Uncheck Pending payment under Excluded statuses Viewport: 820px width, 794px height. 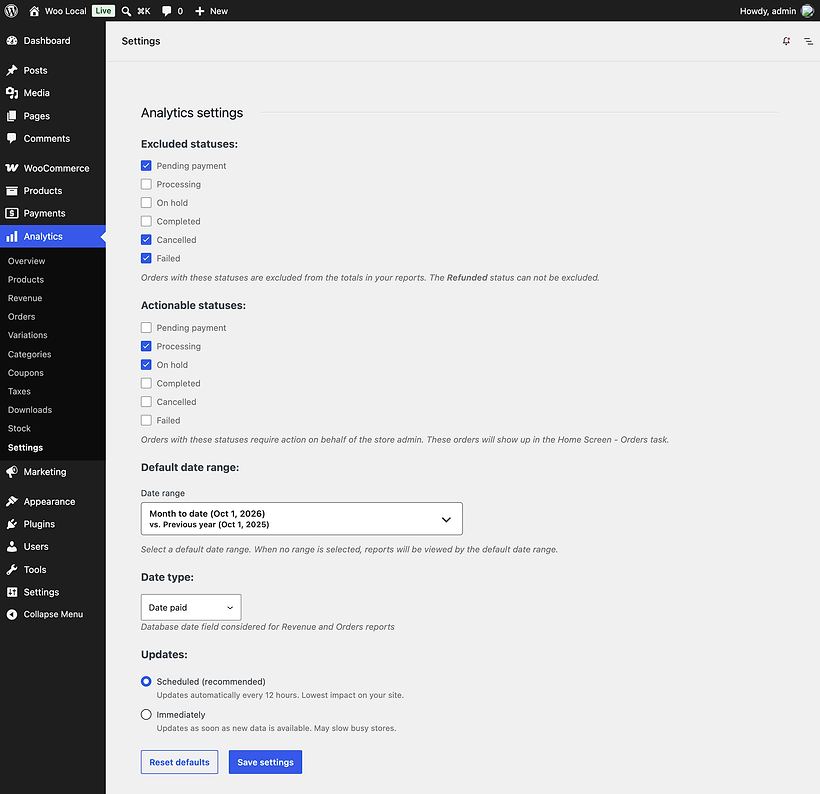(x=146, y=166)
